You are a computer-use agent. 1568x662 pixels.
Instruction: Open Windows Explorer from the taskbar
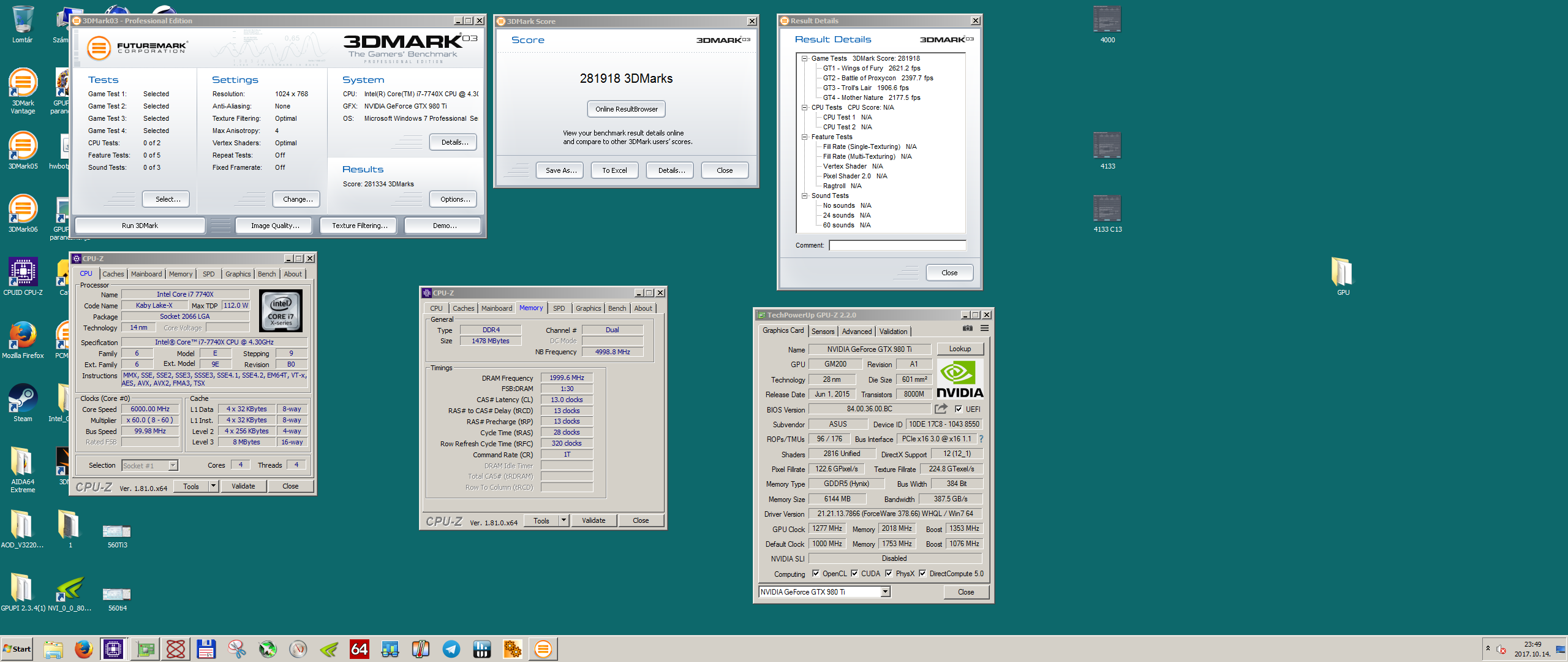coord(53,649)
